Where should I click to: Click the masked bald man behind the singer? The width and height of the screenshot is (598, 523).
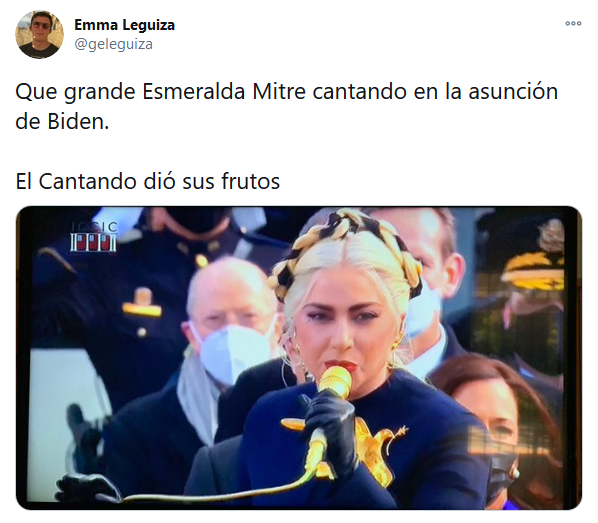(x=231, y=322)
